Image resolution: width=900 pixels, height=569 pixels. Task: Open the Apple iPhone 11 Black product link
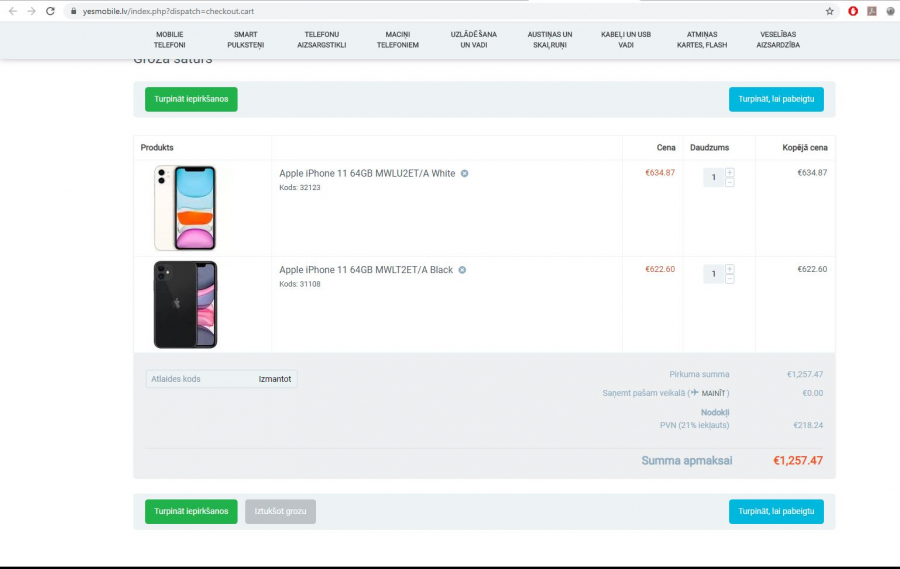[366, 270]
